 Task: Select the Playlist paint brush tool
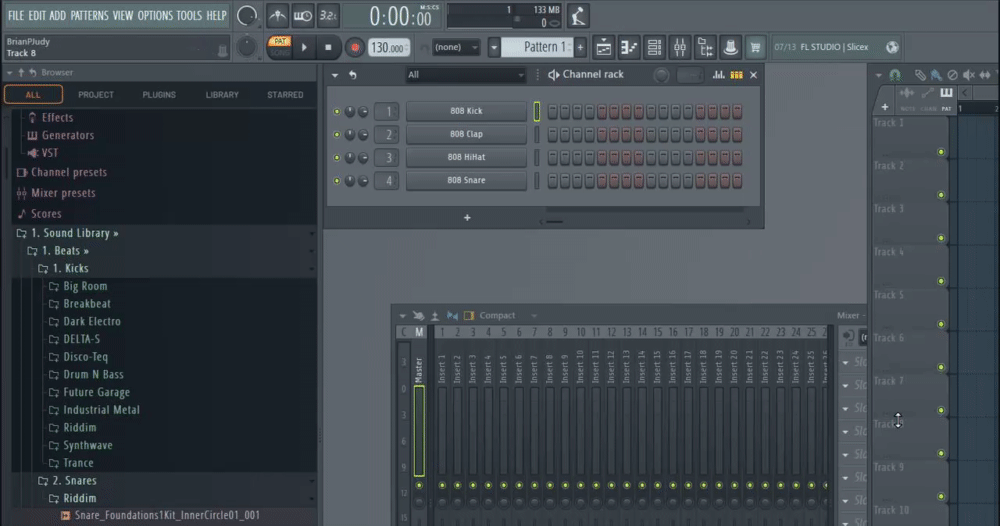click(936, 75)
